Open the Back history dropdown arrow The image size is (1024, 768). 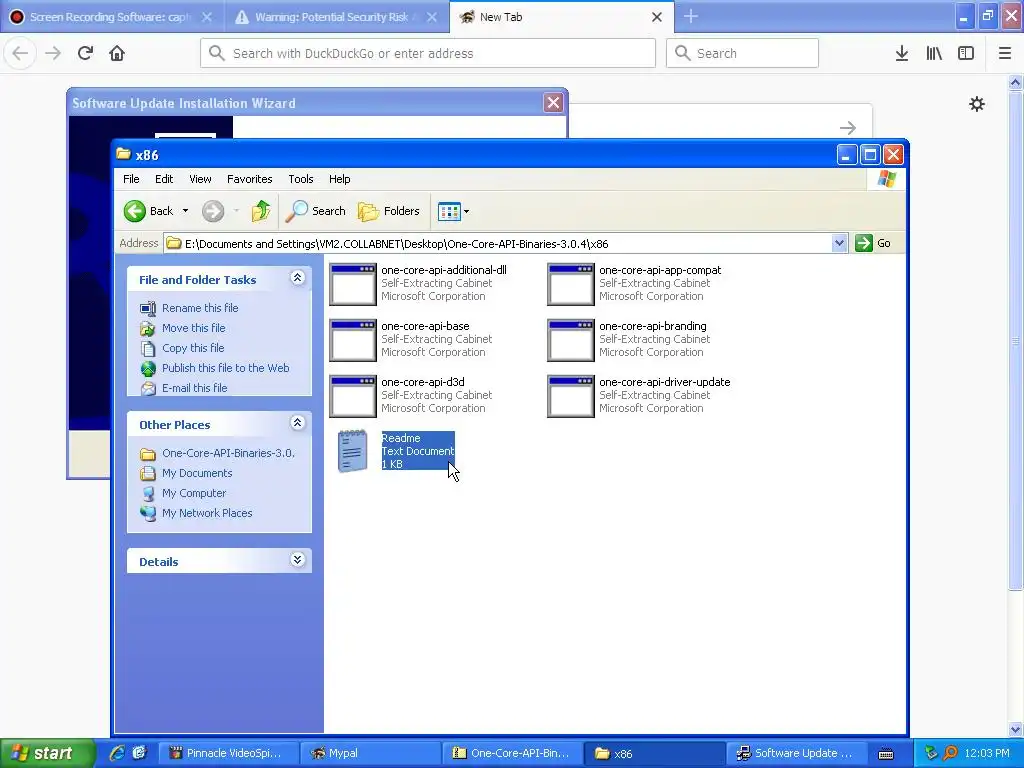click(185, 211)
